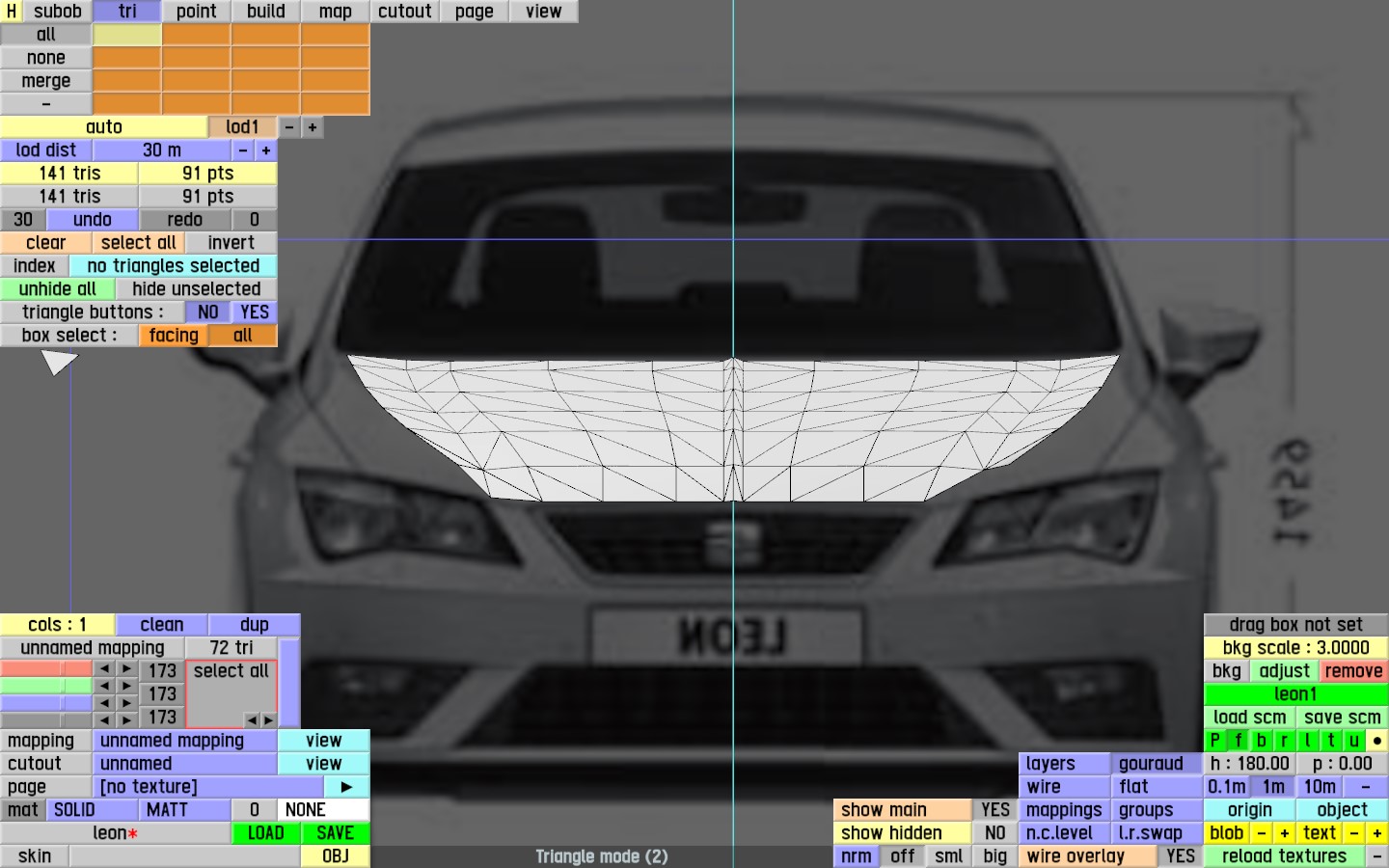Screen dimensions: 1389x868
Task: Click the left arrow beside the grey slider
Action: coord(104,720)
